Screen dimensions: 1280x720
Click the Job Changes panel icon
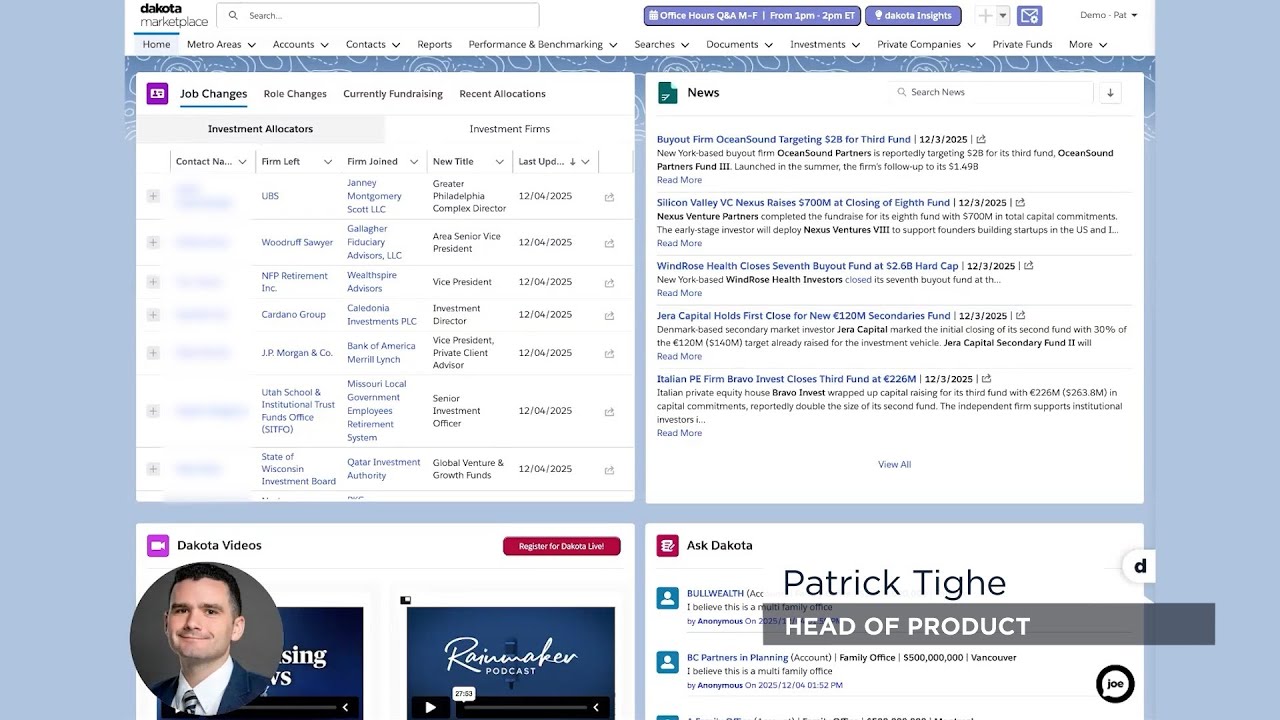pyautogui.click(x=157, y=93)
